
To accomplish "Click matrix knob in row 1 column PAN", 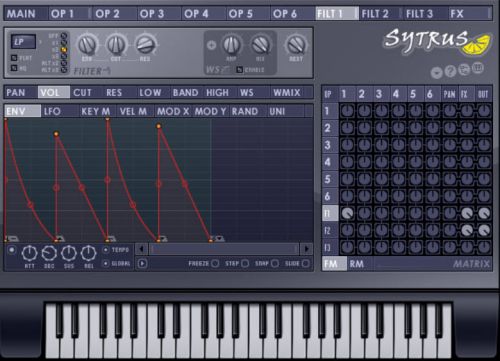I will click(450, 111).
